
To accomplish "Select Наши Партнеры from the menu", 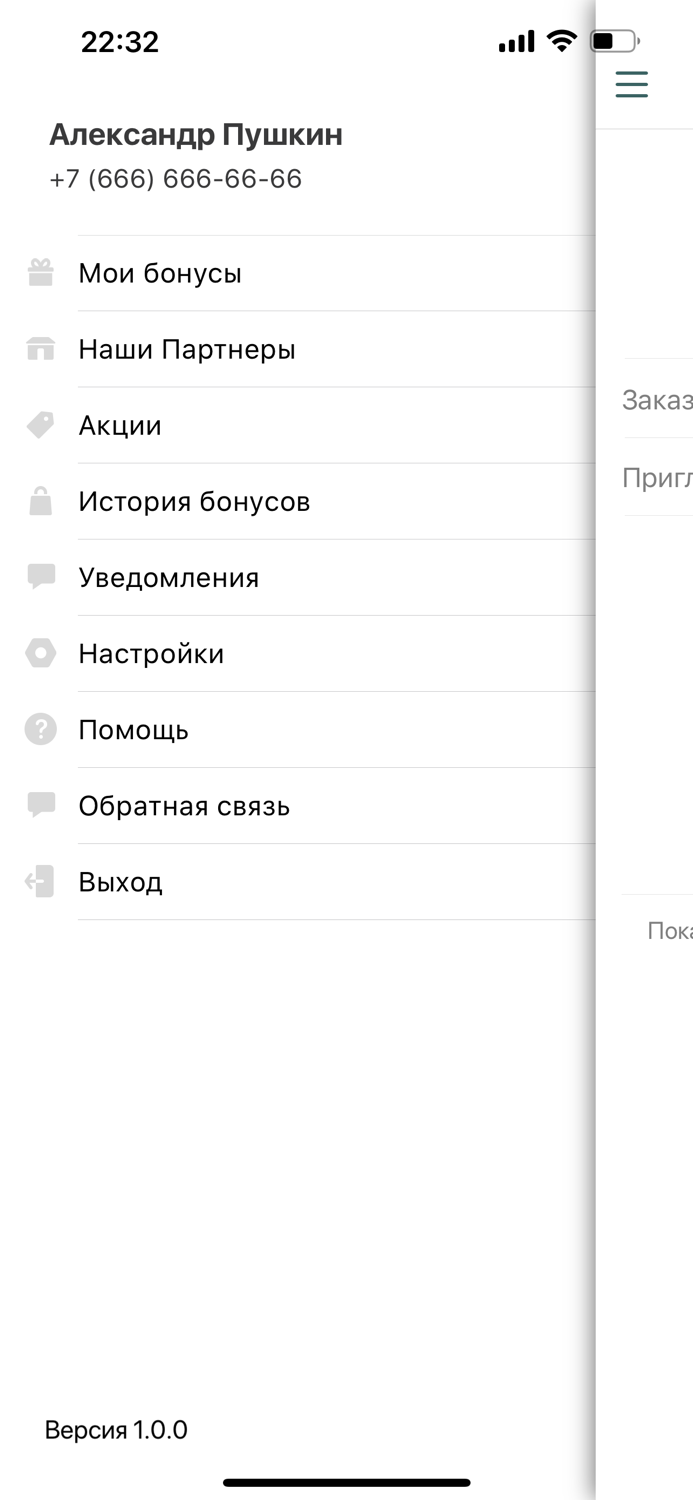I will point(186,348).
